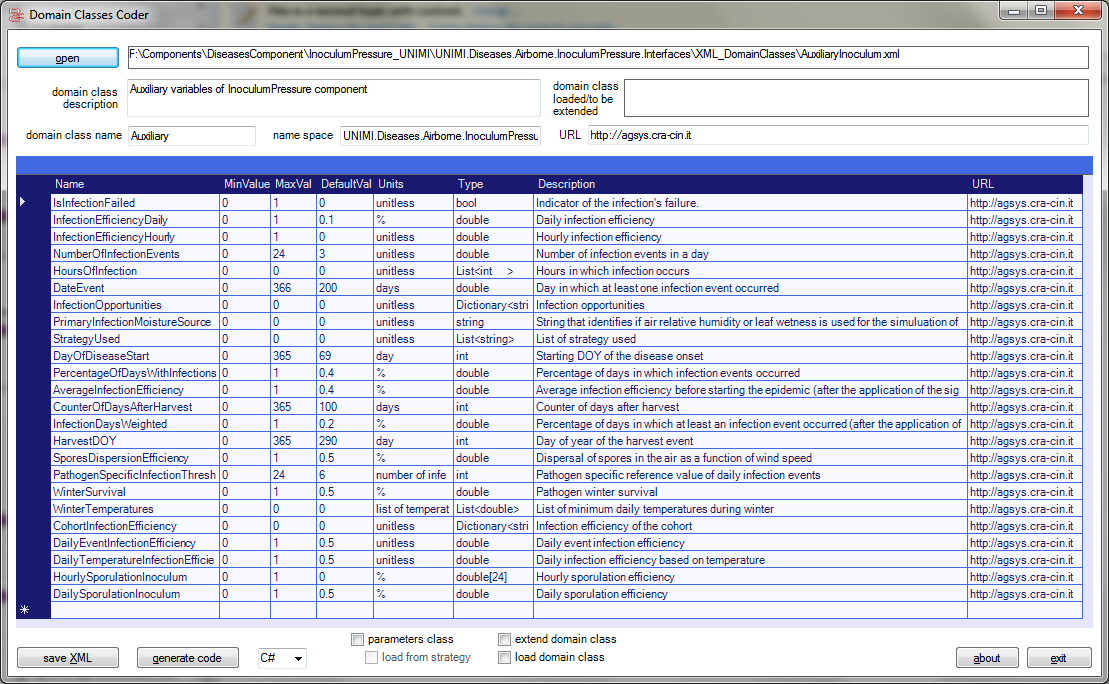1109x684 pixels.
Task: Exit the application via exit button
Action: (x=1058, y=658)
